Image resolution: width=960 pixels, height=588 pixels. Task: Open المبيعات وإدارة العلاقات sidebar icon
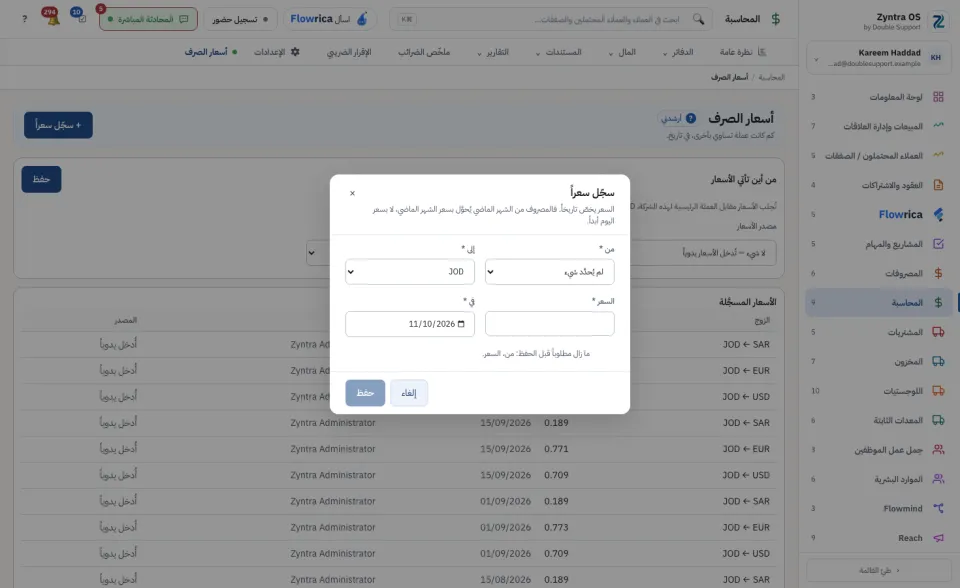[x=938, y=126]
